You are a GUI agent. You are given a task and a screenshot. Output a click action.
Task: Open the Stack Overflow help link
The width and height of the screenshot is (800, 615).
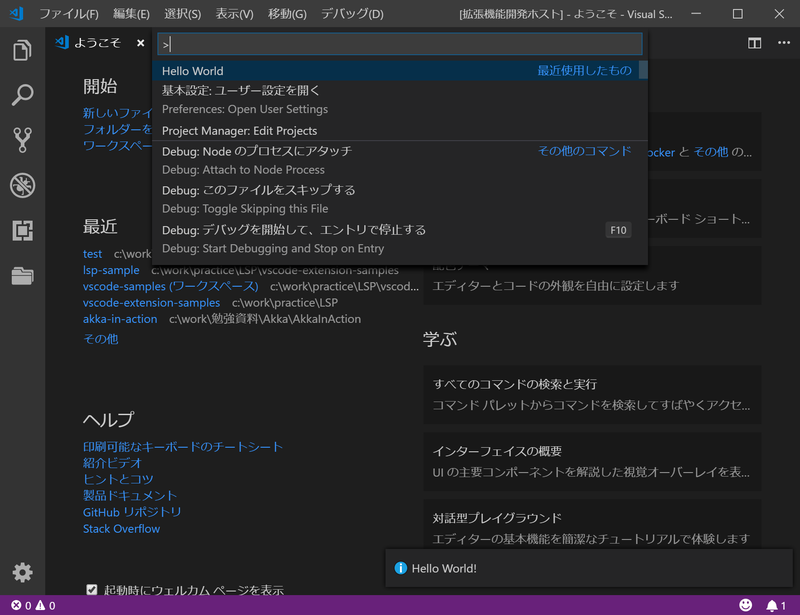tap(121, 529)
